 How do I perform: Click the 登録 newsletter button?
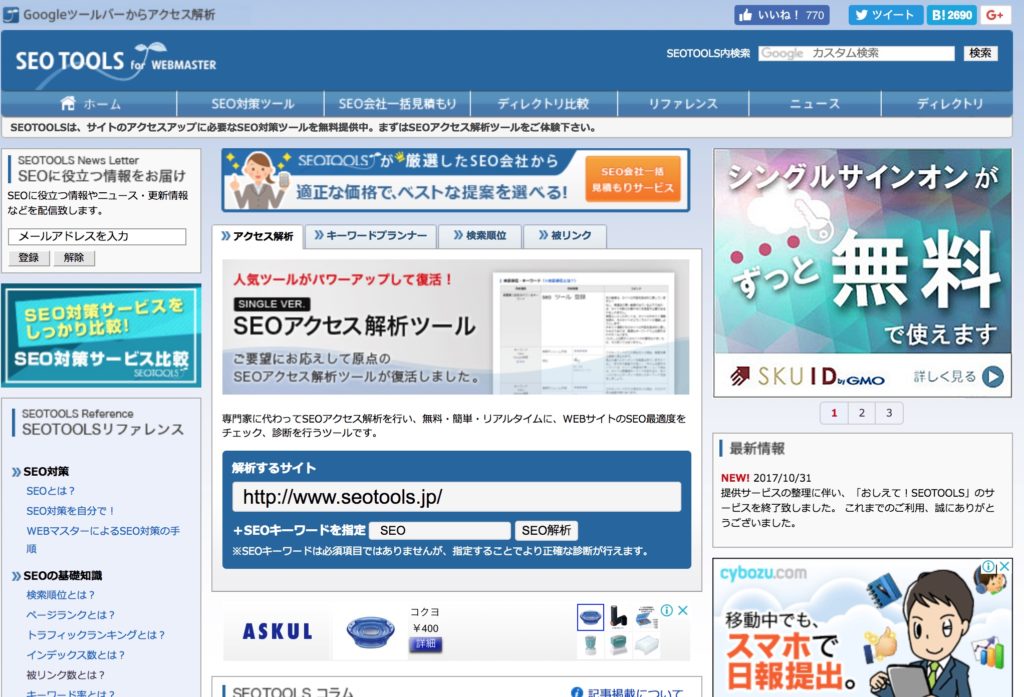coord(28,258)
